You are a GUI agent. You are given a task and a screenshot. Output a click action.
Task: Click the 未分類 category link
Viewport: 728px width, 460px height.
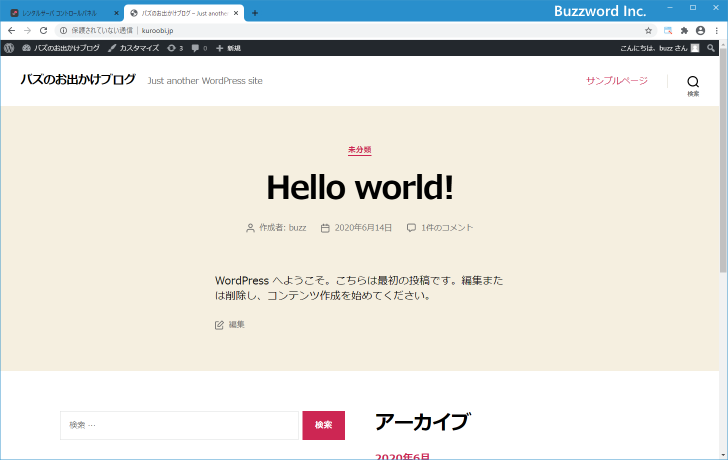point(360,149)
